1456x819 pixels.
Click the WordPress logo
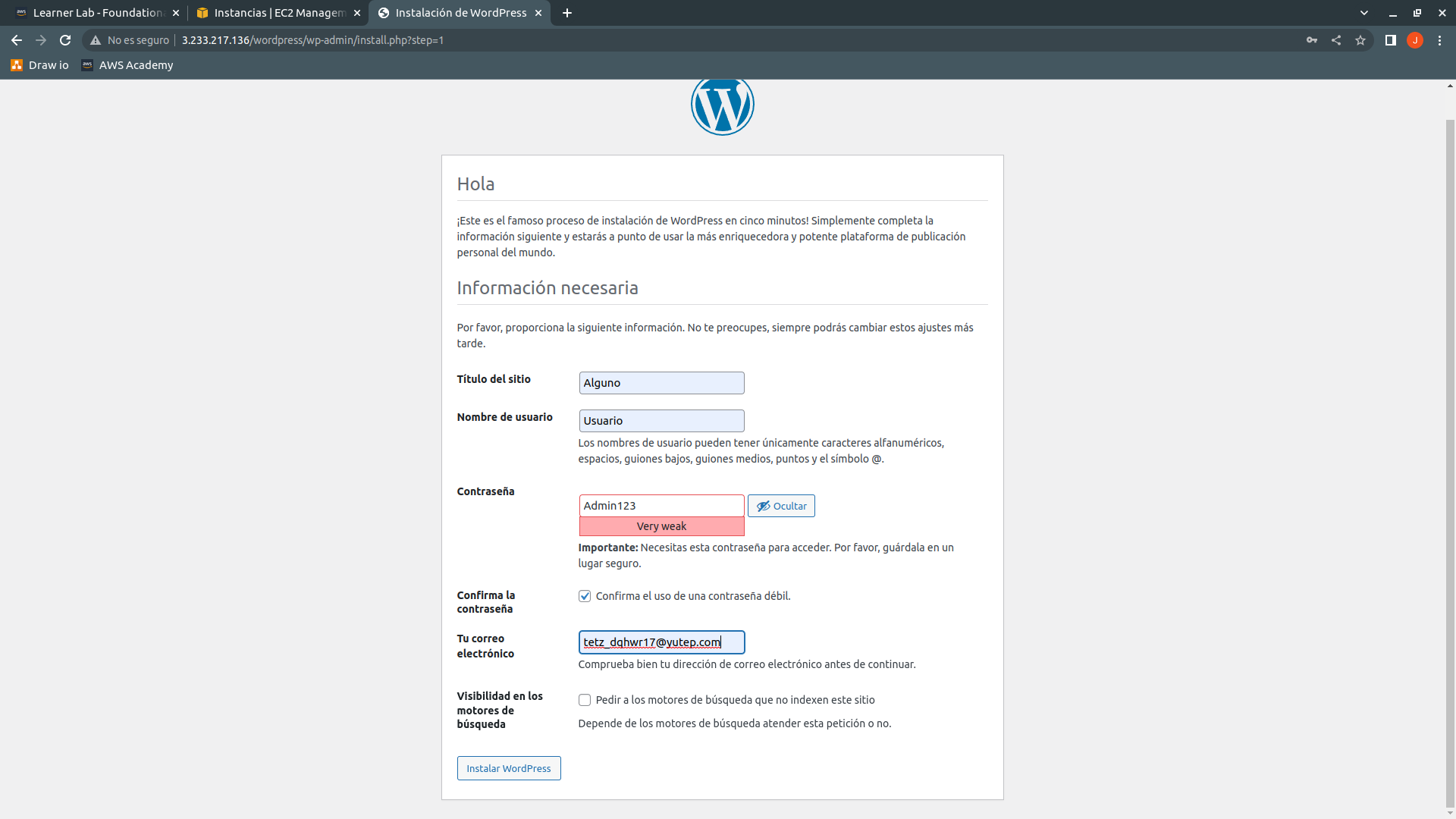tap(723, 106)
